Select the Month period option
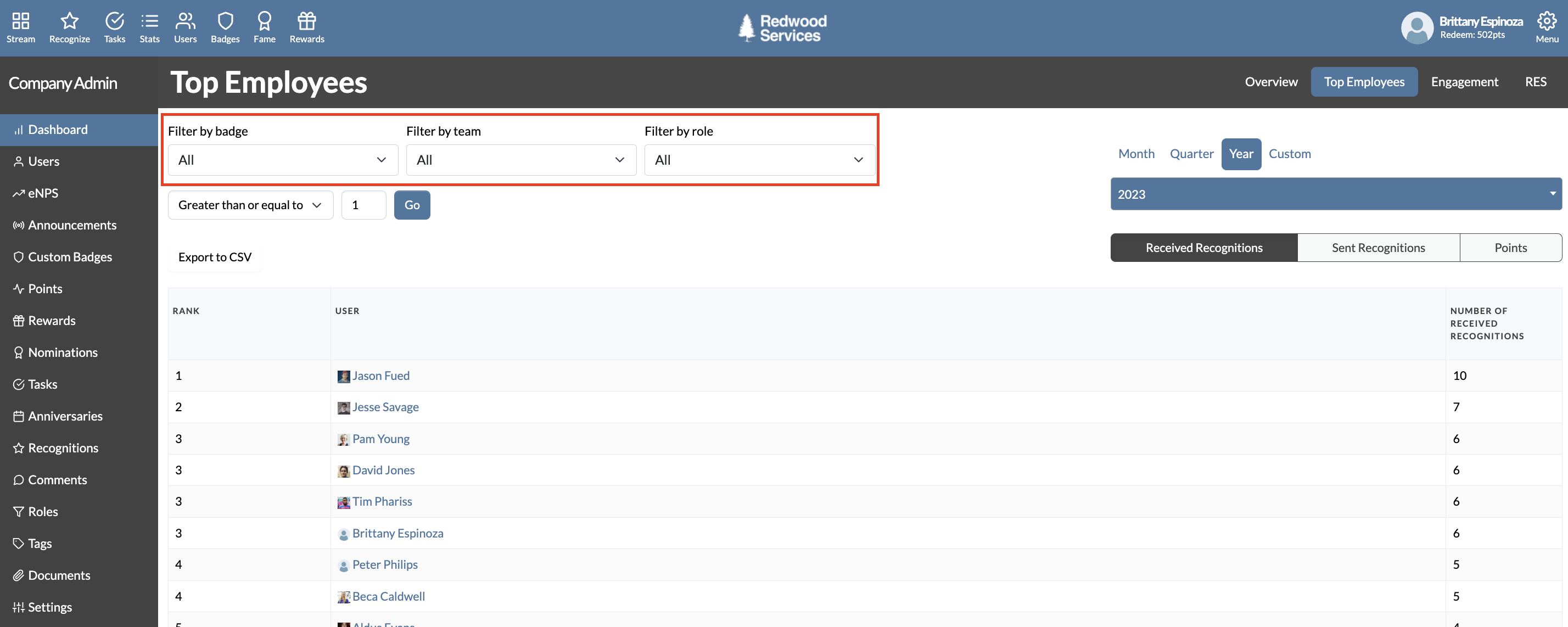The height and width of the screenshot is (627, 1568). pos(1136,154)
